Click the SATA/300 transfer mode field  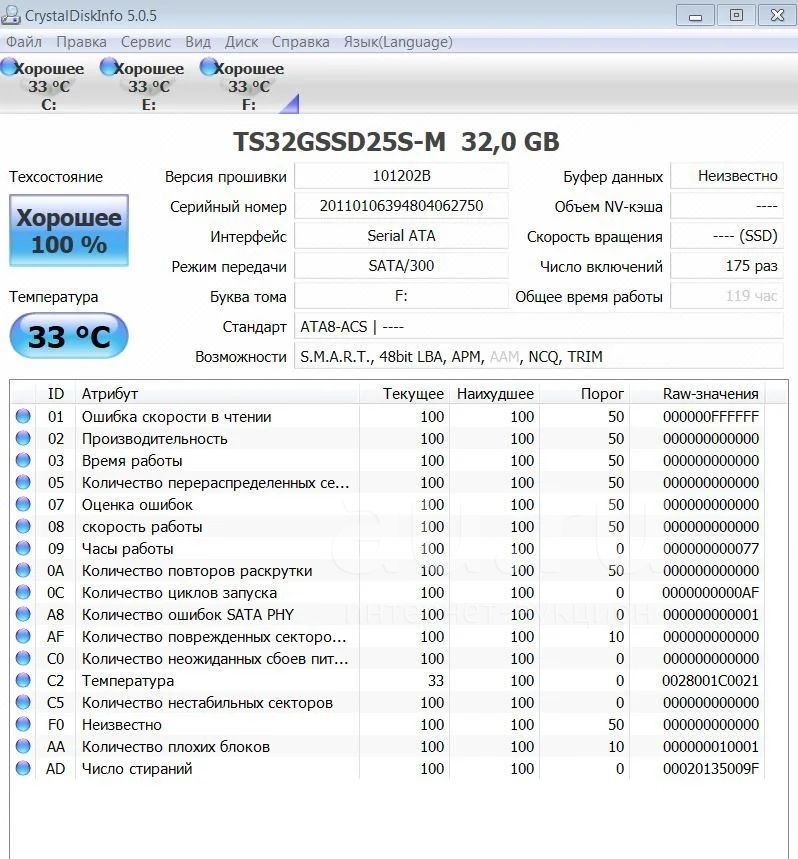pyautogui.click(x=401, y=266)
